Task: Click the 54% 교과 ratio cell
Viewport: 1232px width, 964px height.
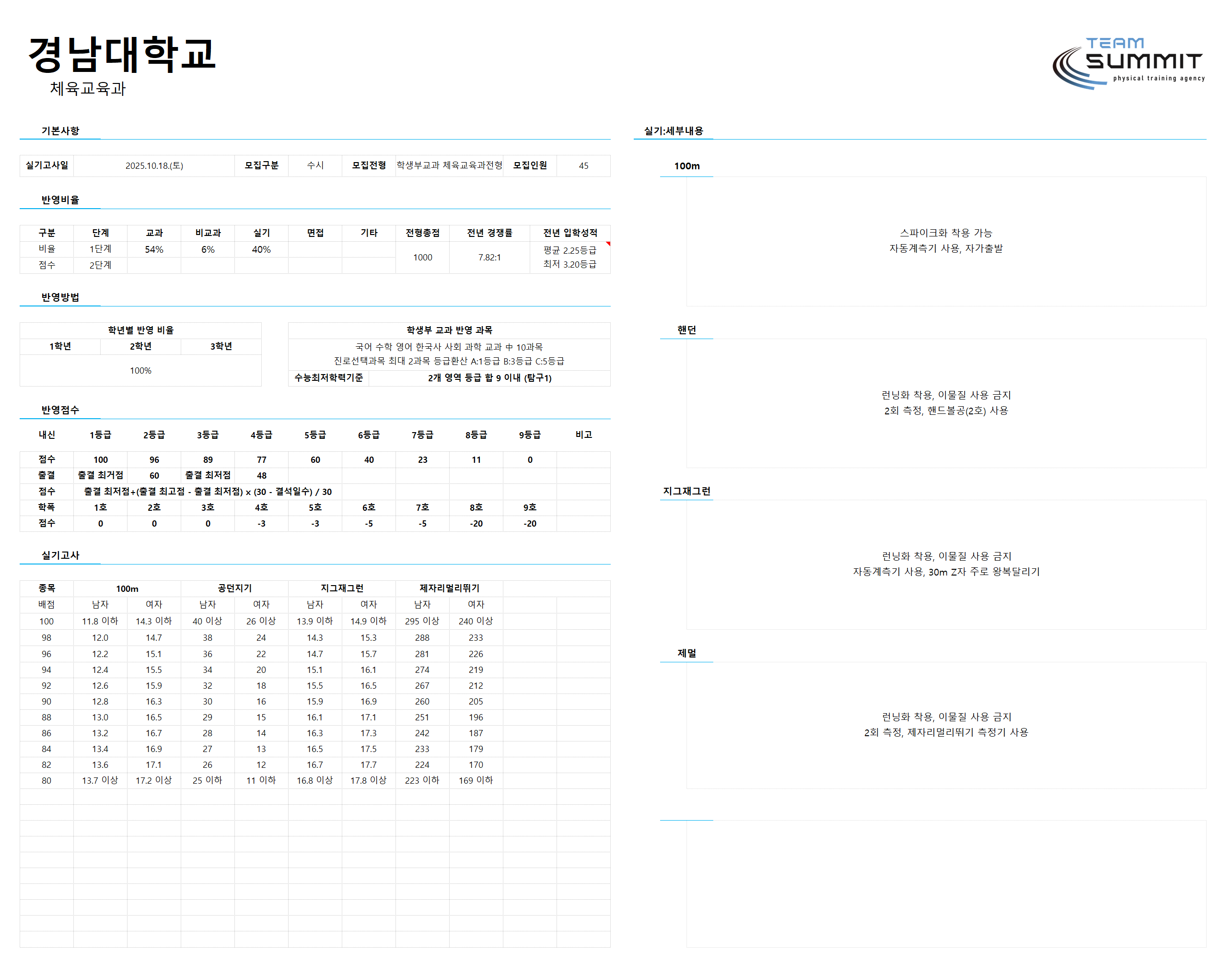Action: click(154, 249)
